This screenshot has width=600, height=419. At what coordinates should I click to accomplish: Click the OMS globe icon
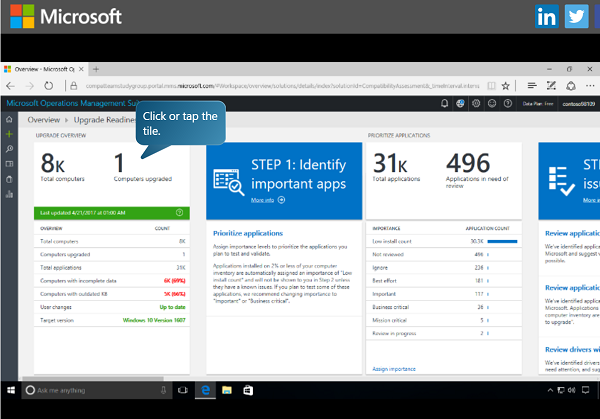[x=460, y=103]
